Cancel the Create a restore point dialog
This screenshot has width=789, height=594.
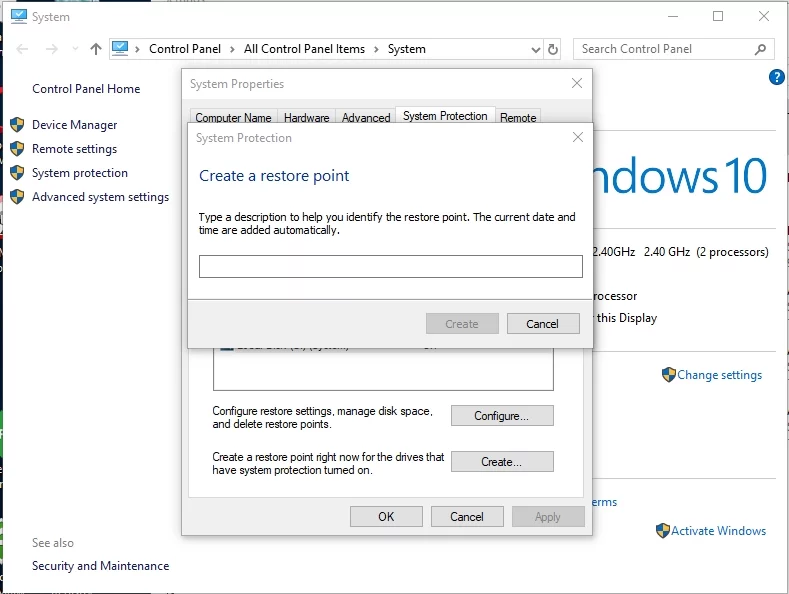coord(542,324)
